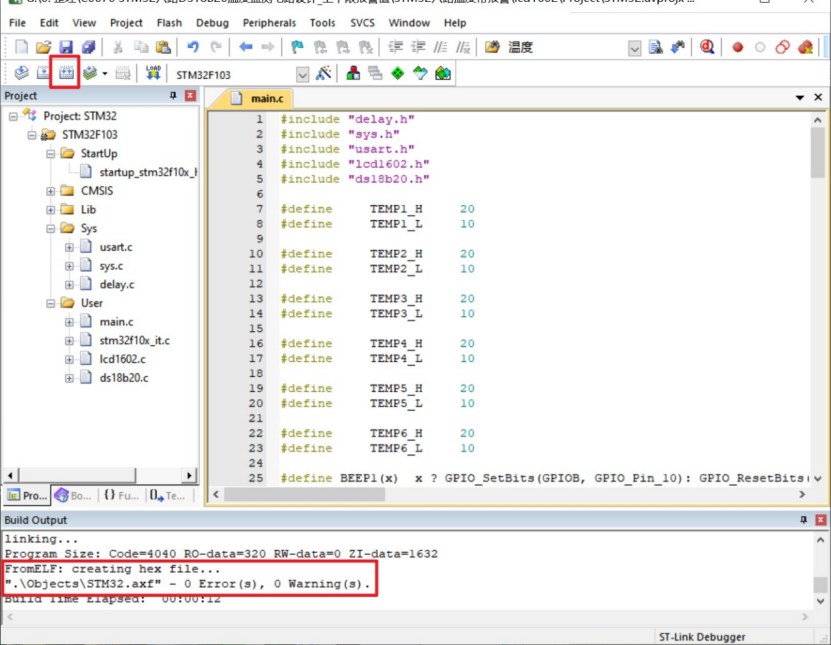Click the Save All icon
Viewport: 831px width, 645px height.
pos(88,47)
